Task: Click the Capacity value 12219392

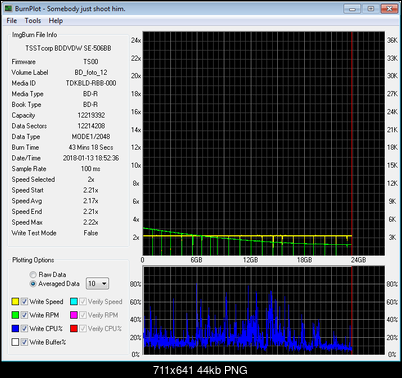Action: point(91,115)
